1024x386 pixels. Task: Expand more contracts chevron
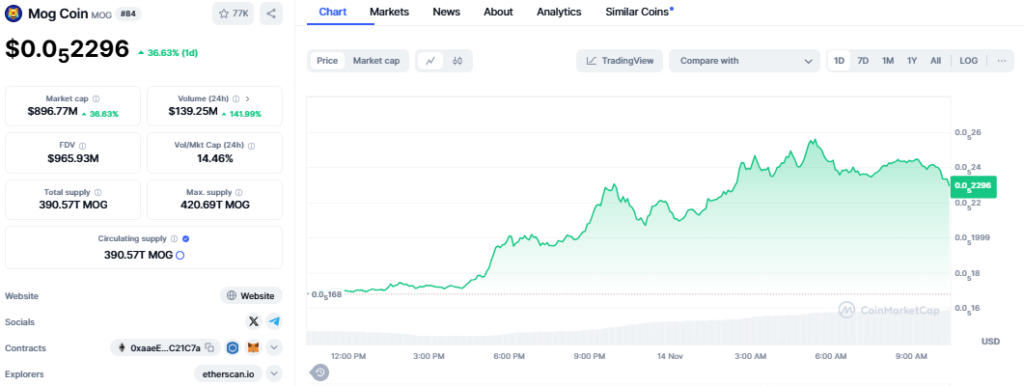pos(275,348)
